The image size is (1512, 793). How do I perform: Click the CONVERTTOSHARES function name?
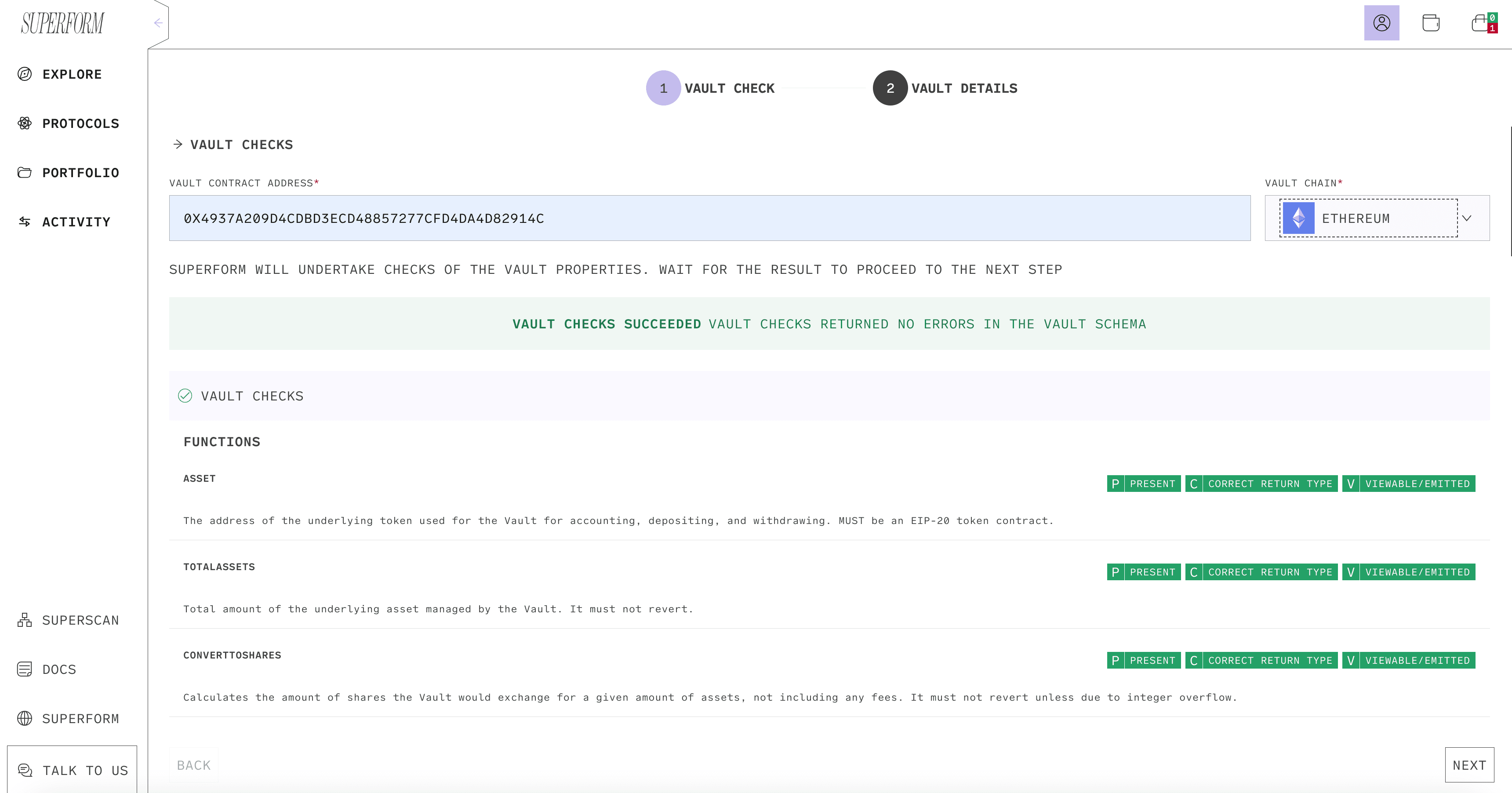[x=232, y=655]
